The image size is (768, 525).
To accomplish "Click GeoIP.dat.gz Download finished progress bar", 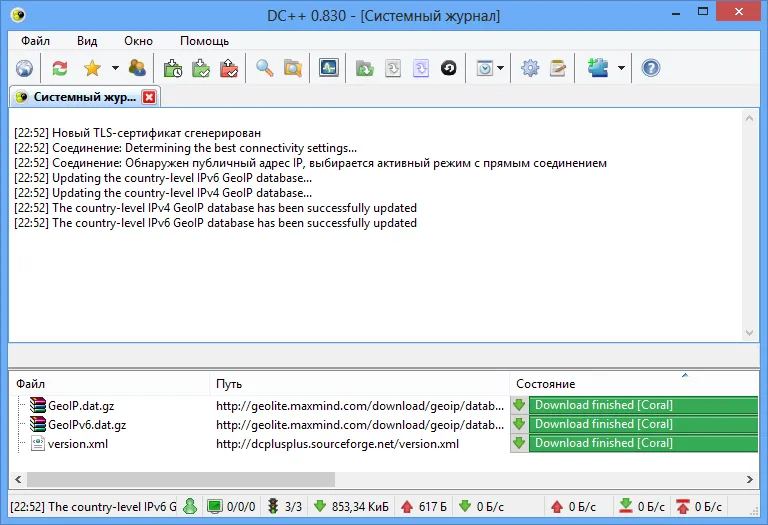I will pos(643,405).
